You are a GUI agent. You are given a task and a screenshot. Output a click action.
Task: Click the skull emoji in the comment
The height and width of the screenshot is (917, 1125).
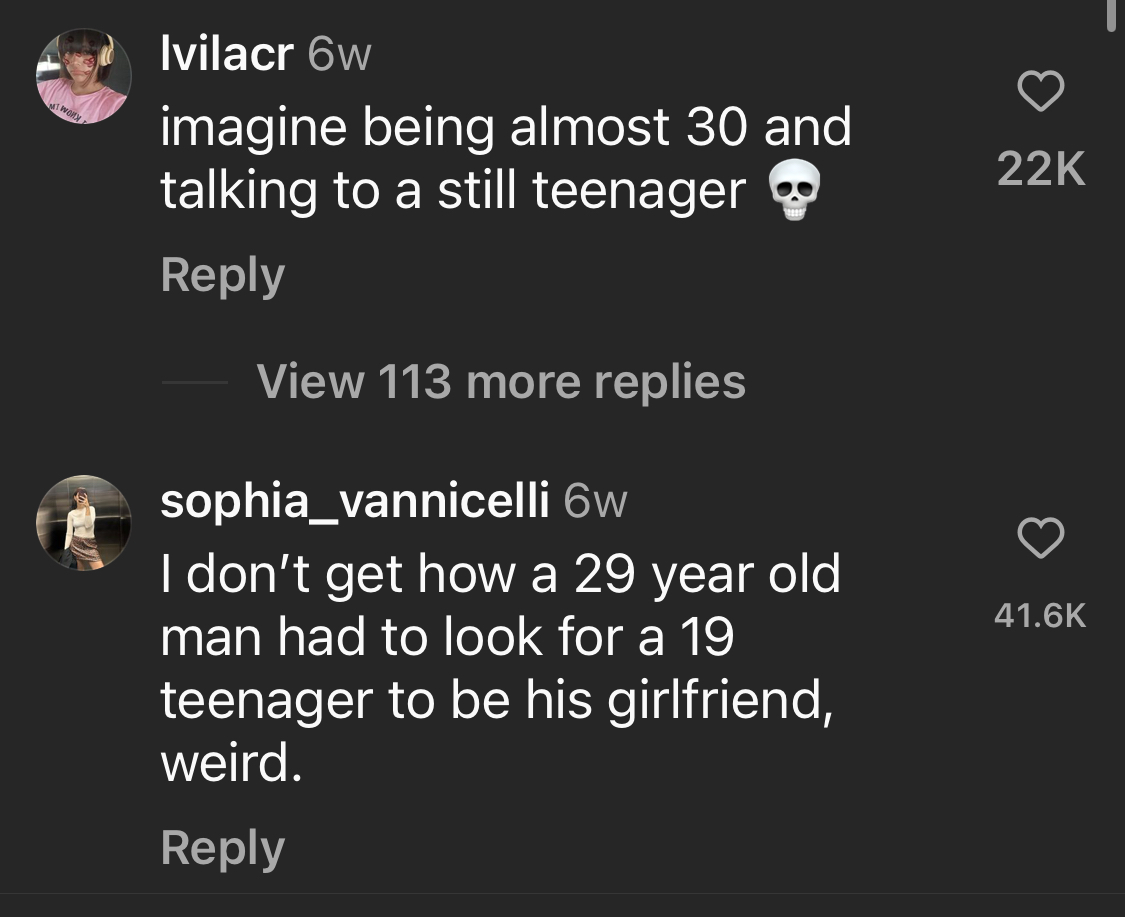pos(794,190)
